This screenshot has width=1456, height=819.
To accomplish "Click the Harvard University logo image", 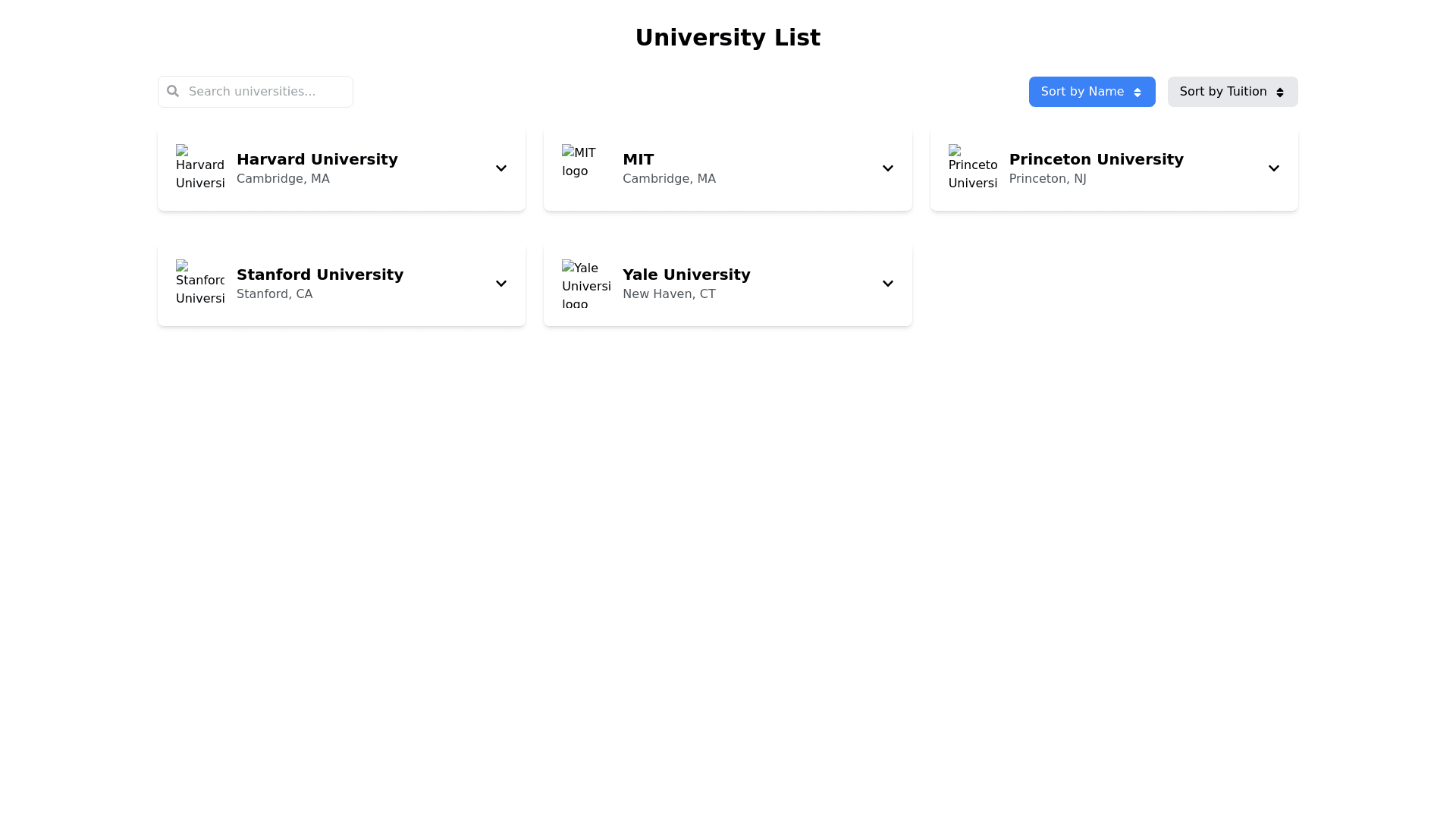I will coord(200,168).
